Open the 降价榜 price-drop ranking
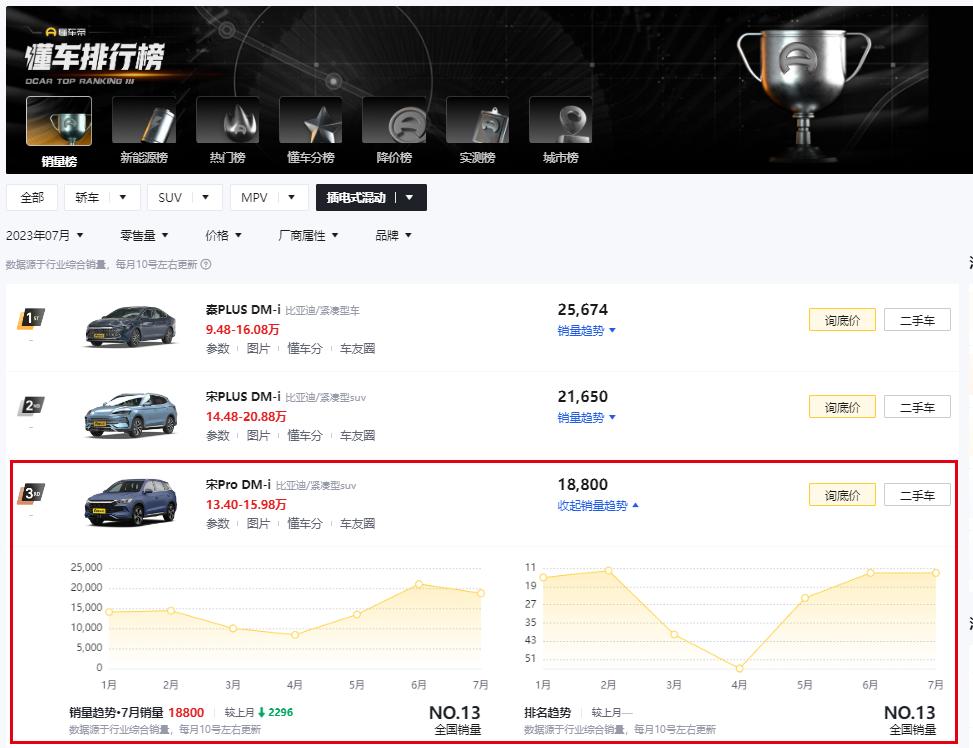 394,130
